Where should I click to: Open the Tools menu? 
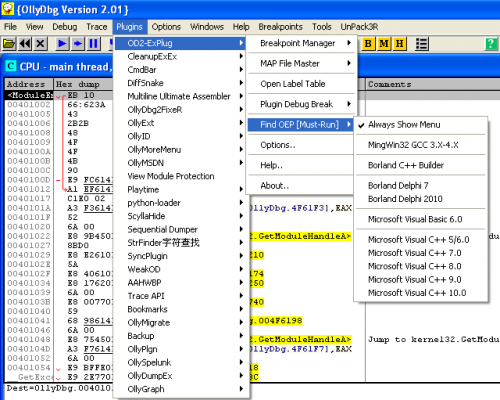pyautogui.click(x=322, y=27)
